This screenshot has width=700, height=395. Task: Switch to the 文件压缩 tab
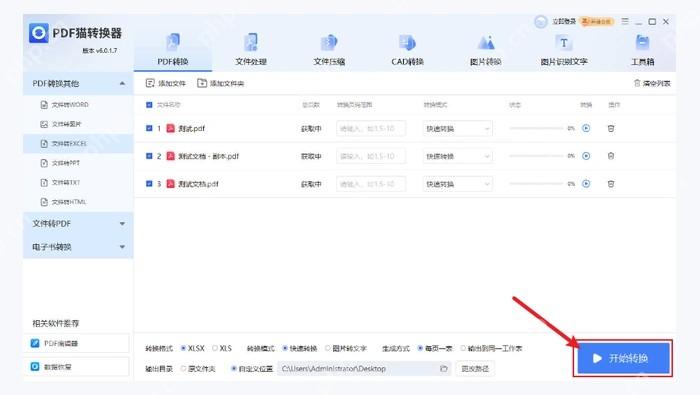[x=329, y=50]
